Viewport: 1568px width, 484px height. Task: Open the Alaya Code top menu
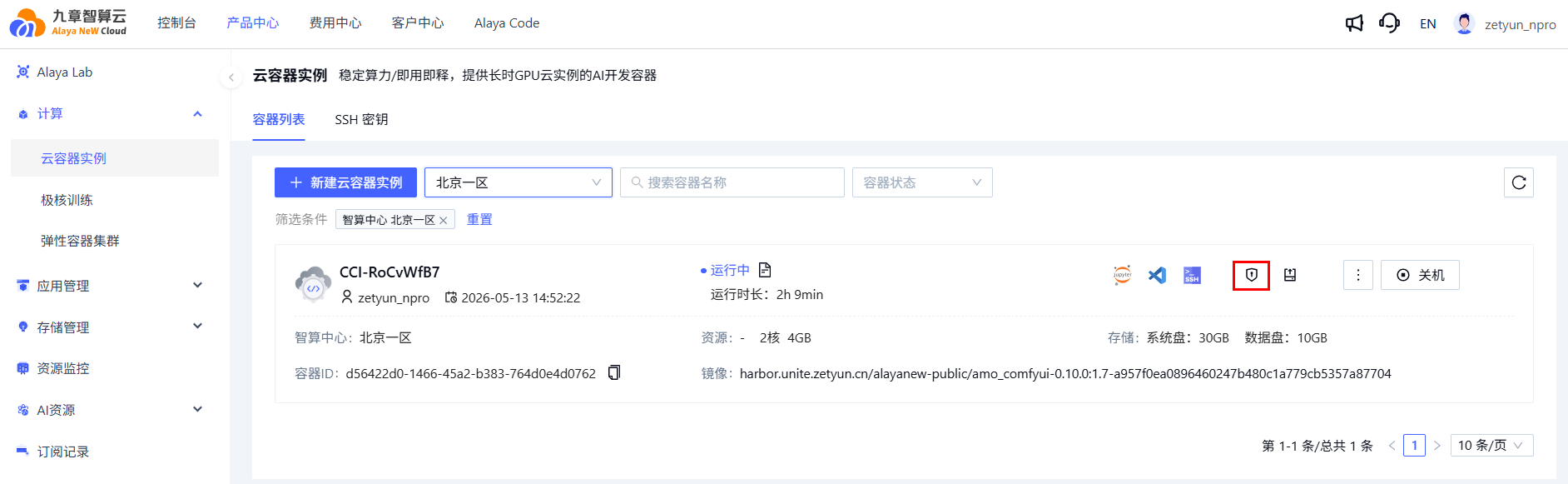pyautogui.click(x=507, y=23)
